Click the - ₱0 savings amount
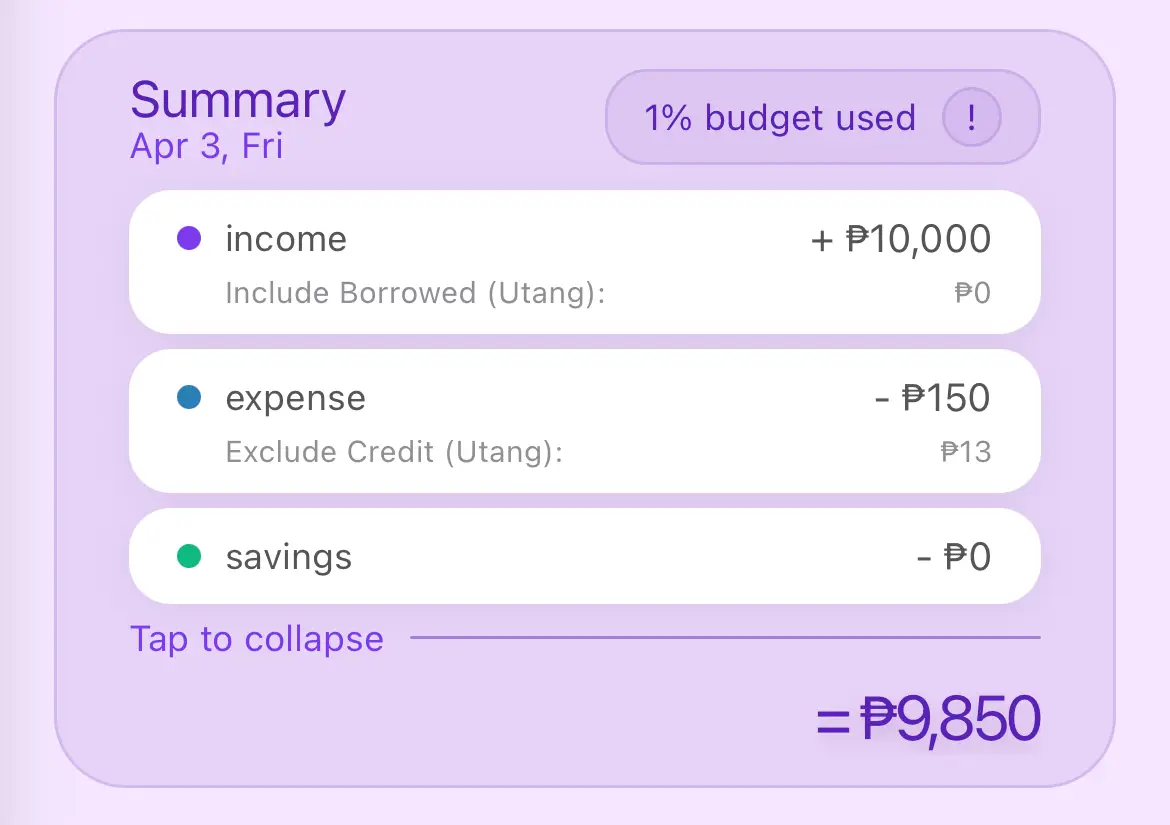Image resolution: width=1170 pixels, height=825 pixels. point(954,557)
